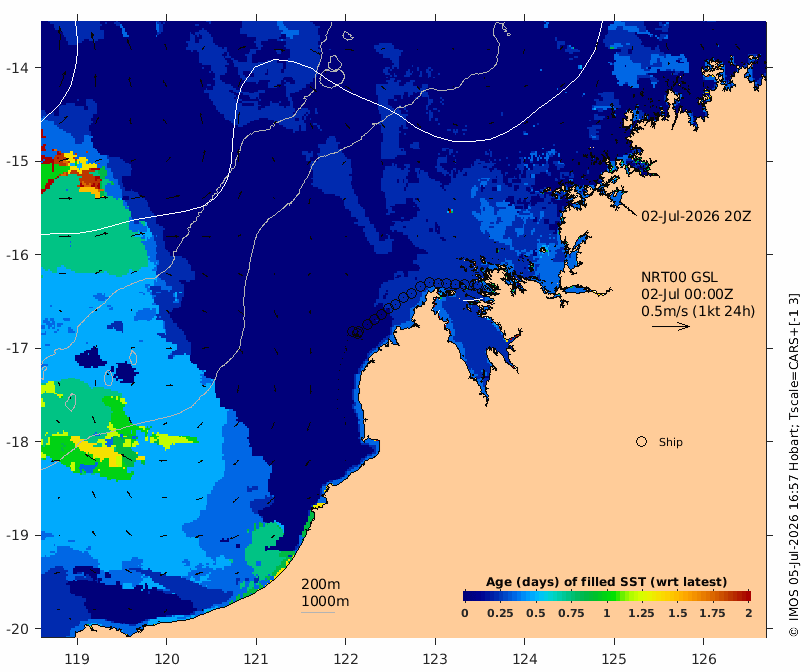
Task: Click the Ship legend text
Action: point(671,442)
